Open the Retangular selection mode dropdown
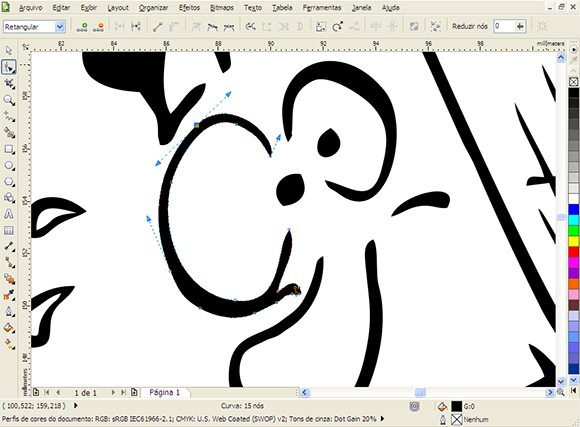Viewport: 580px width, 427px height. tap(60, 27)
